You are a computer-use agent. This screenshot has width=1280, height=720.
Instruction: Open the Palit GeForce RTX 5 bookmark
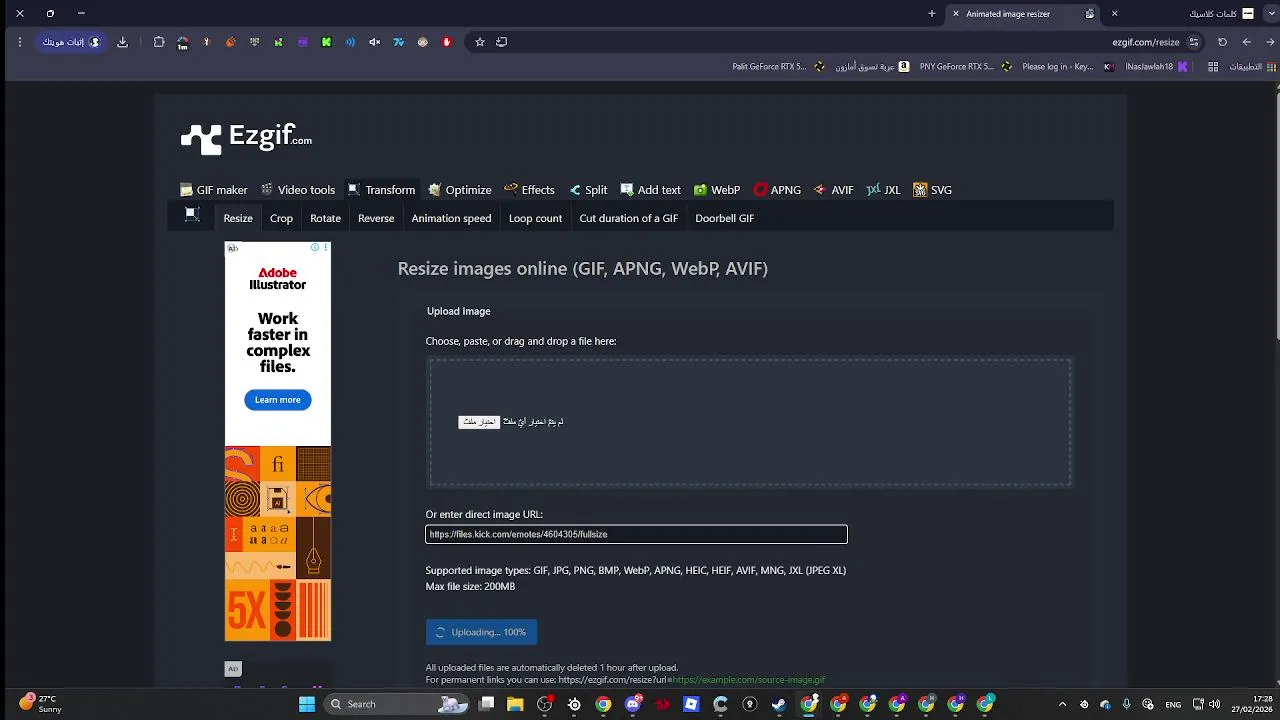point(779,67)
